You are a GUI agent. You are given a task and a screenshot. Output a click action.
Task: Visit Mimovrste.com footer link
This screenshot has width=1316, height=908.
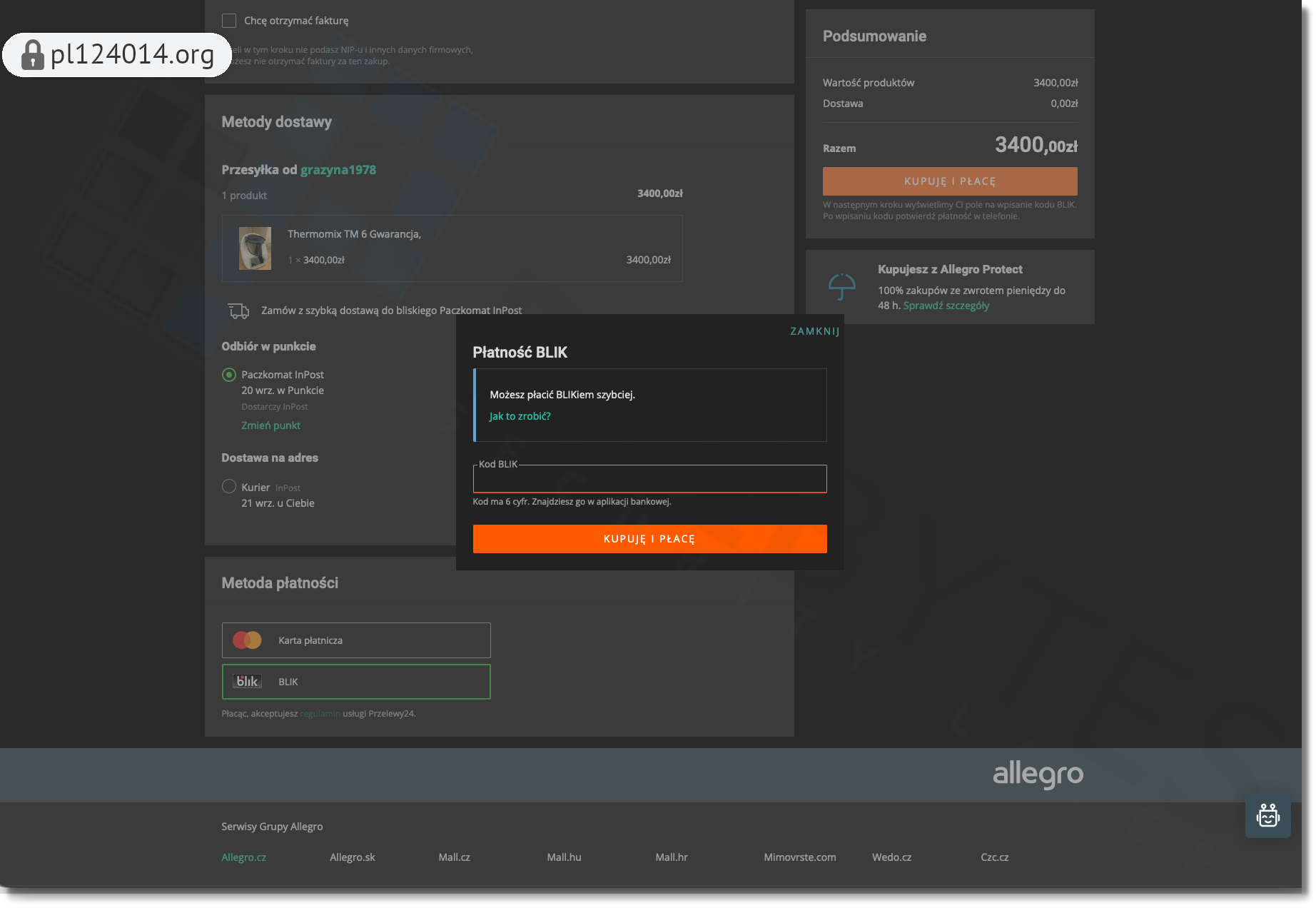pyautogui.click(x=800, y=857)
